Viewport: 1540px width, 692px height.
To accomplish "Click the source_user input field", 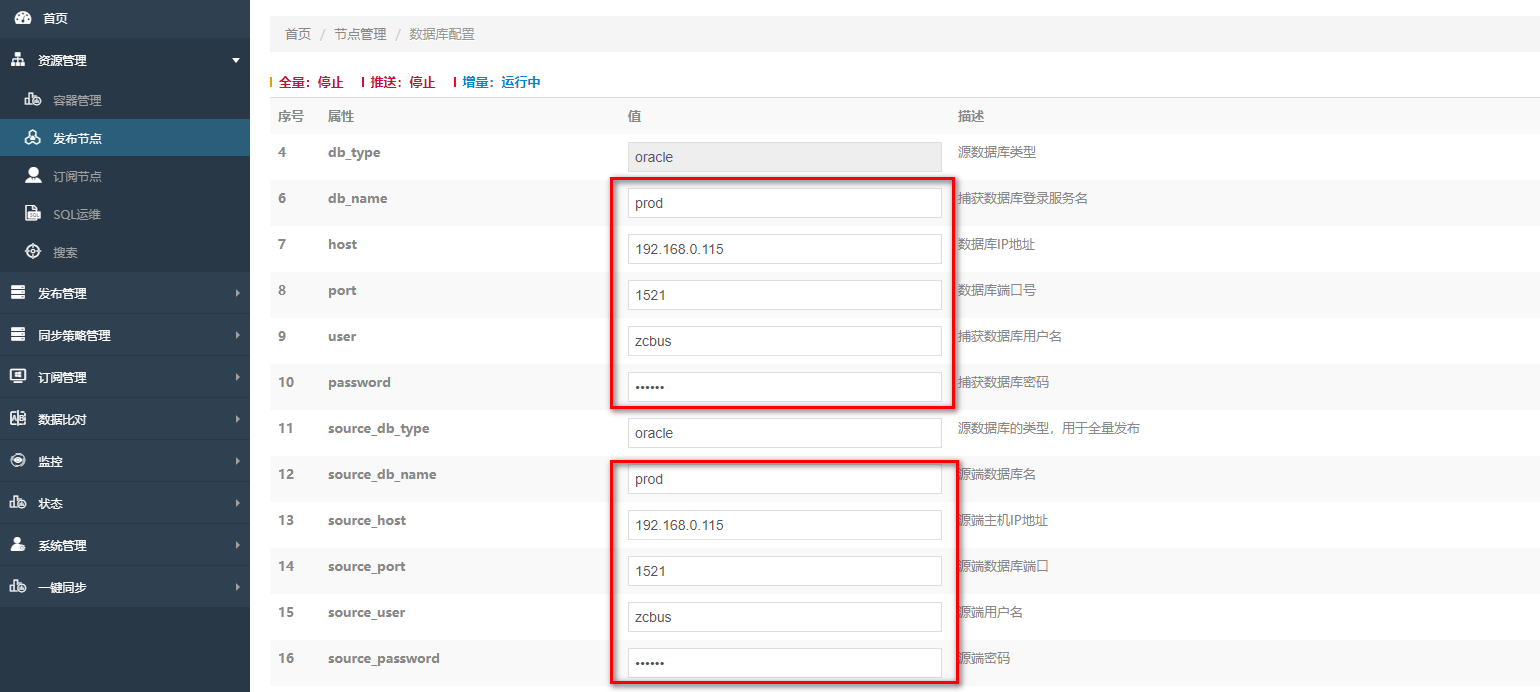I will [784, 617].
